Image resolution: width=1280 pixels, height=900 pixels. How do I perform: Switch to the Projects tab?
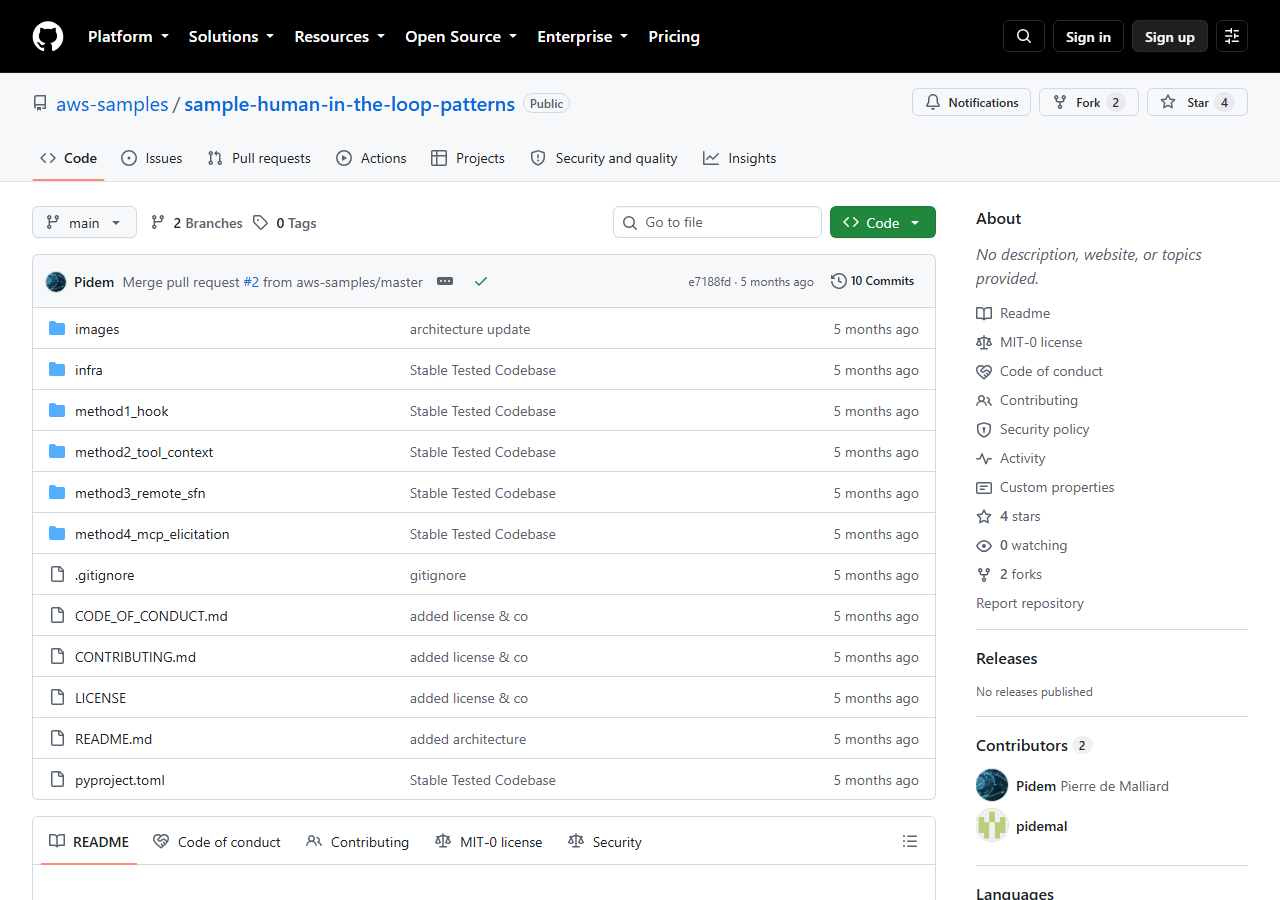coord(468,158)
